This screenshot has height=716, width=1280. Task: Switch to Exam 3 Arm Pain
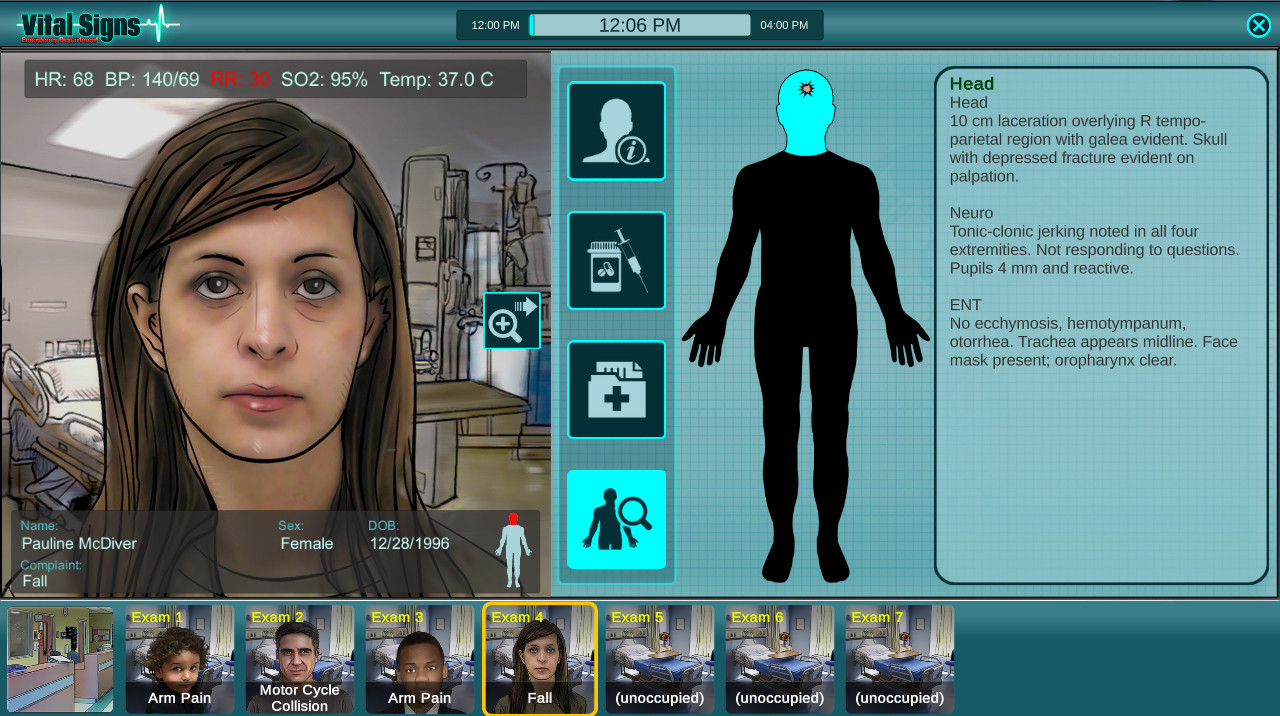420,659
